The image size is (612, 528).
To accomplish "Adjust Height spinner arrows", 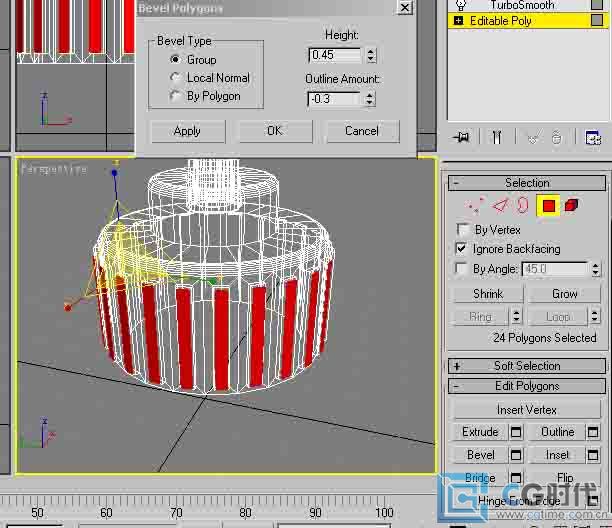I will pyautogui.click(x=371, y=55).
